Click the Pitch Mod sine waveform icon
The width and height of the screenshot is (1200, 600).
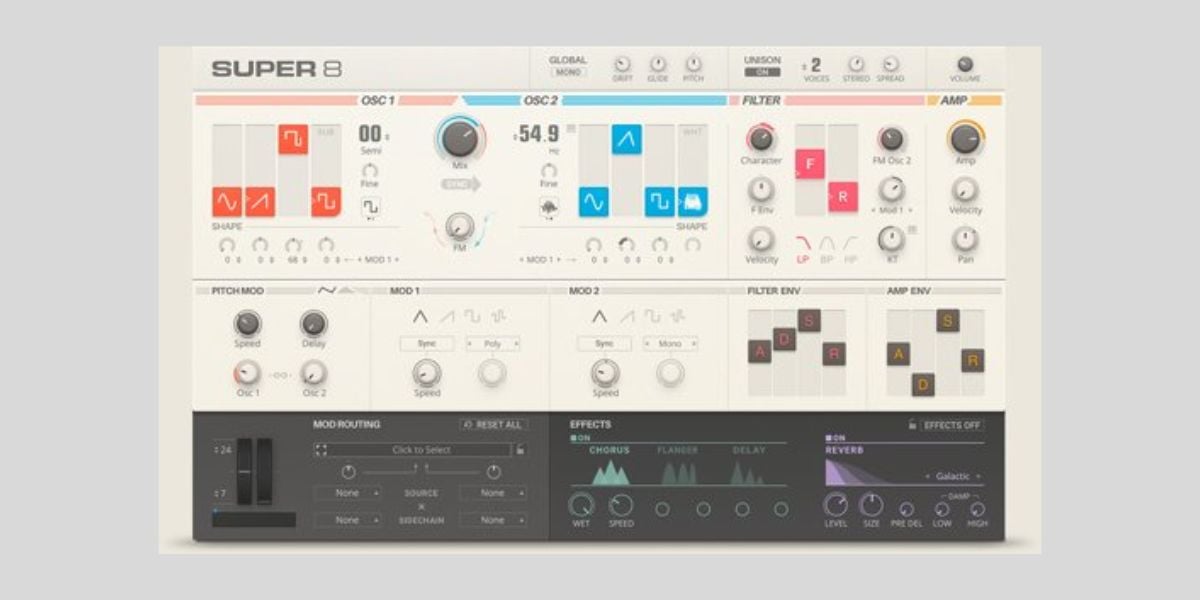[x=326, y=290]
